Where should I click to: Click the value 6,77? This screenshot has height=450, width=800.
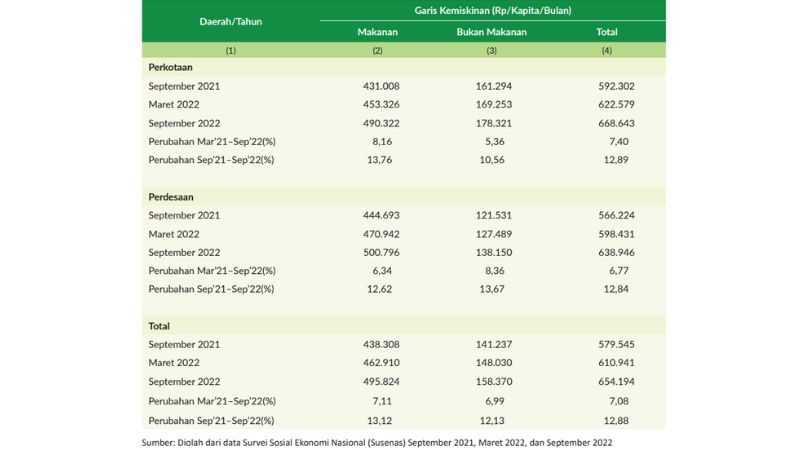tap(618, 271)
